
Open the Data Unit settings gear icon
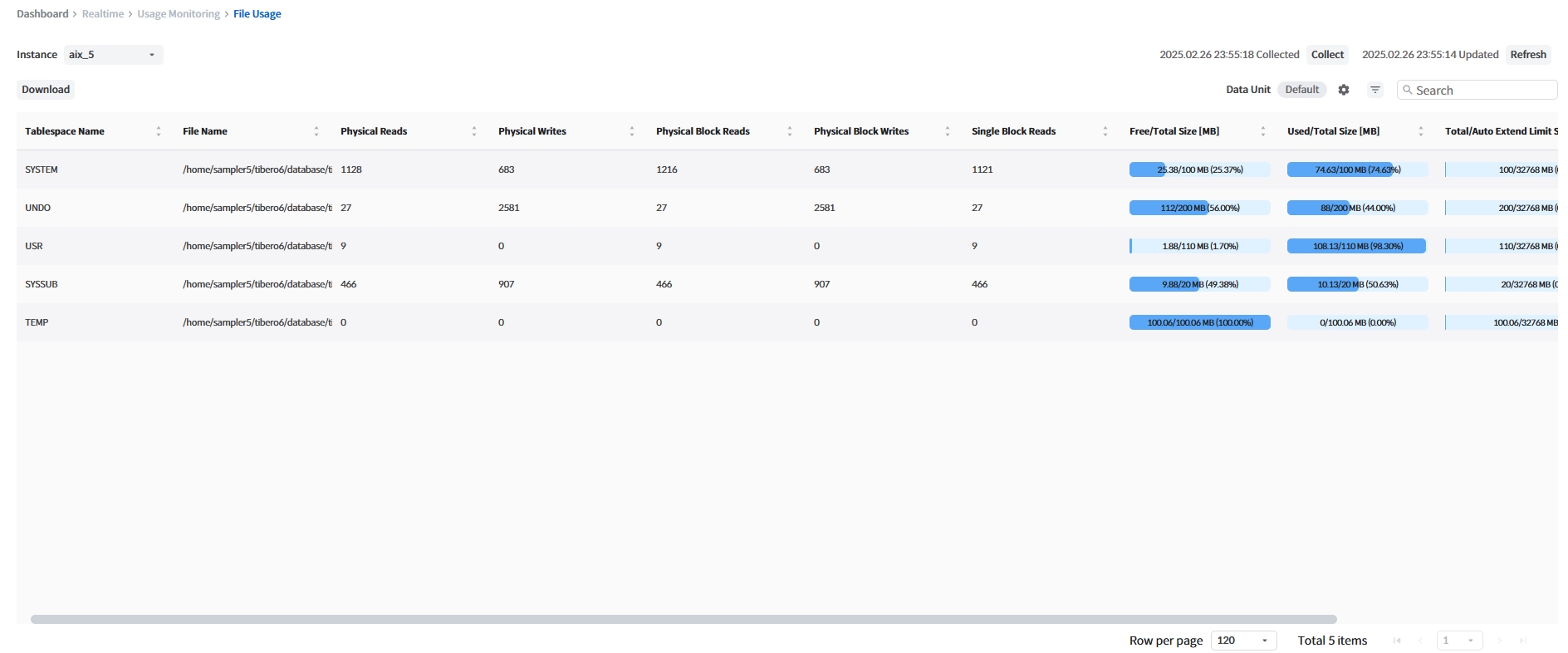pos(1343,90)
